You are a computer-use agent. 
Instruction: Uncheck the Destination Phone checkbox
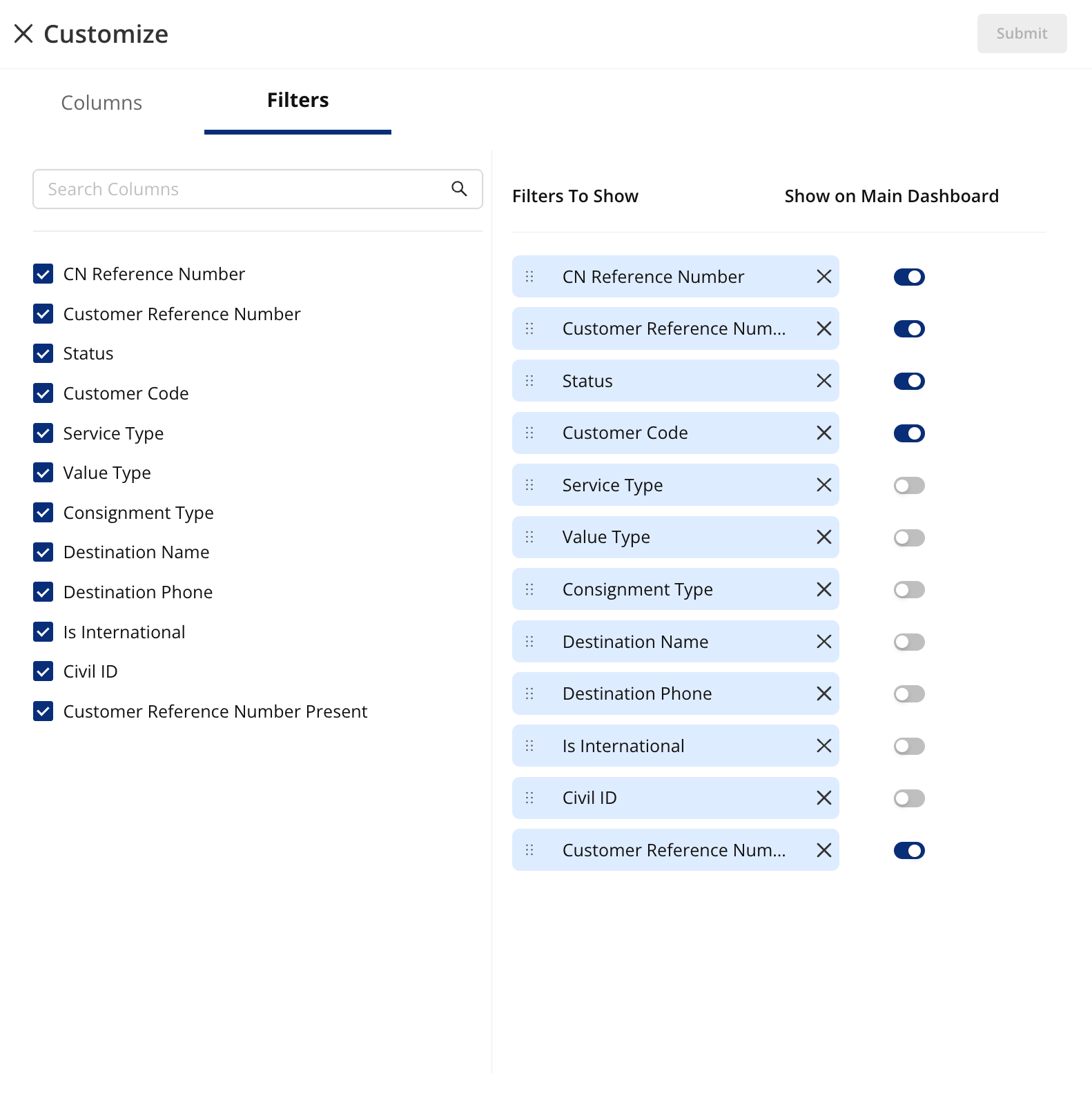43,592
